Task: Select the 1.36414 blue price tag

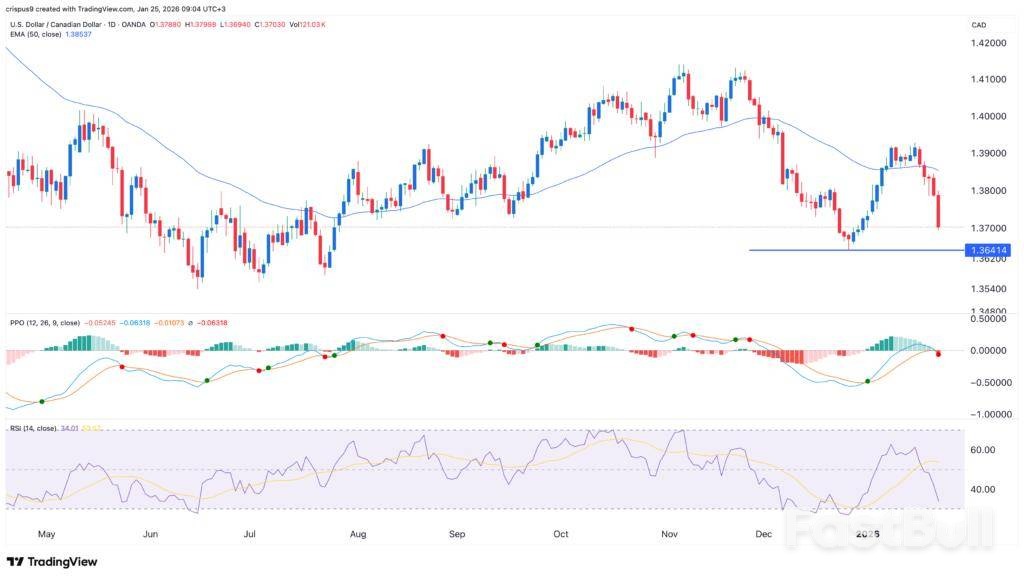Action: point(986,250)
